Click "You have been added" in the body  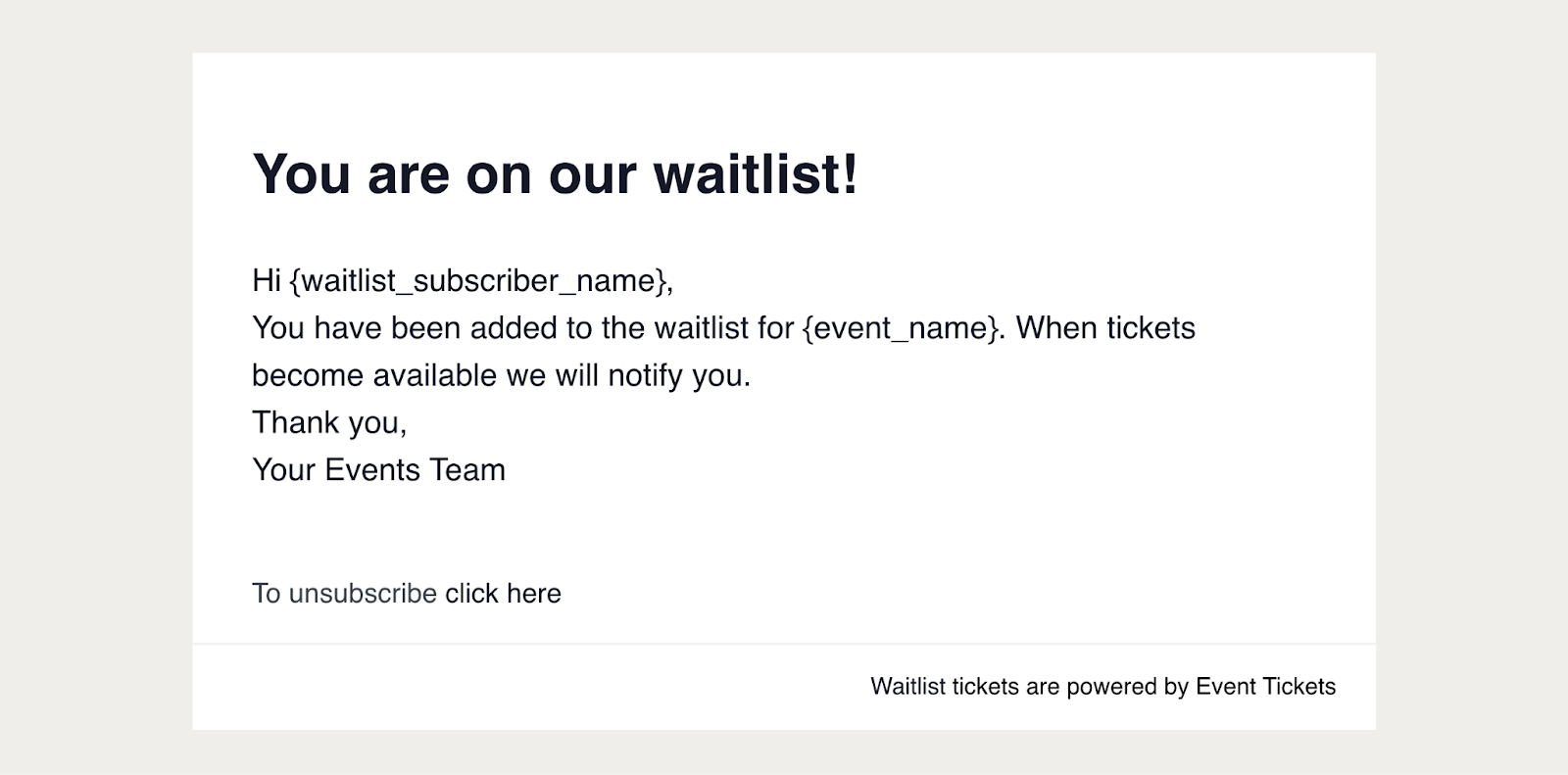click(357, 328)
